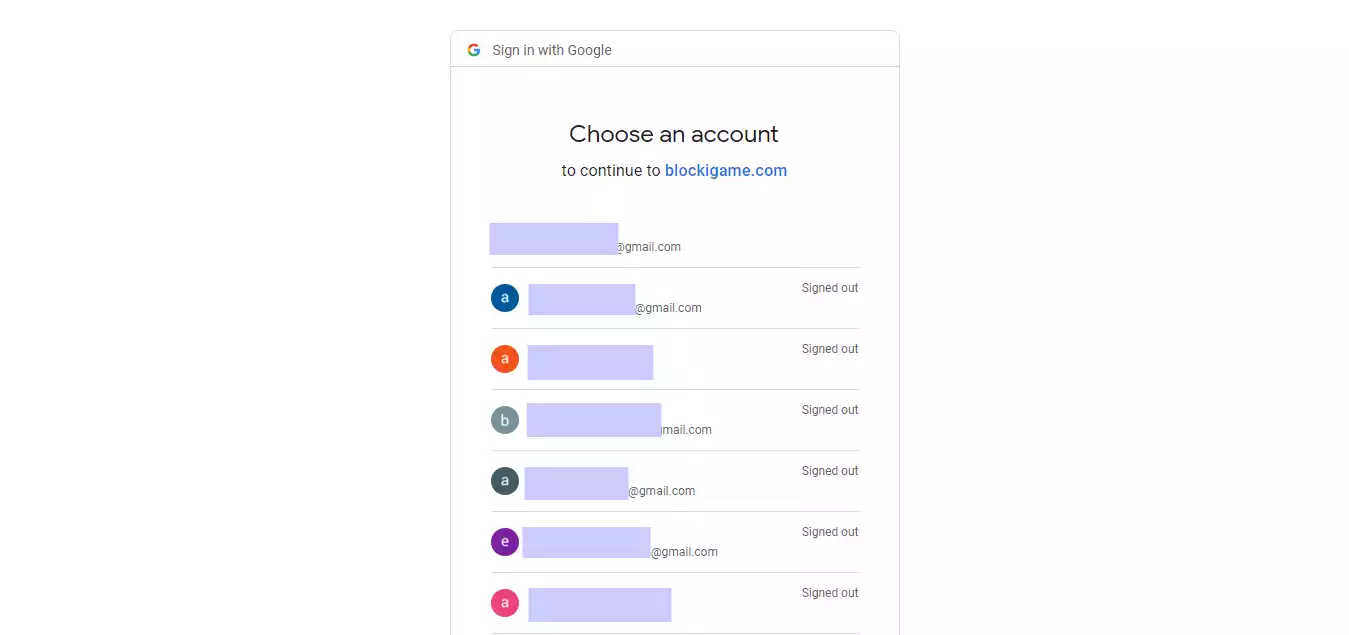Choose the orange "a" avatar account
This screenshot has width=1349, height=635.
[505, 359]
